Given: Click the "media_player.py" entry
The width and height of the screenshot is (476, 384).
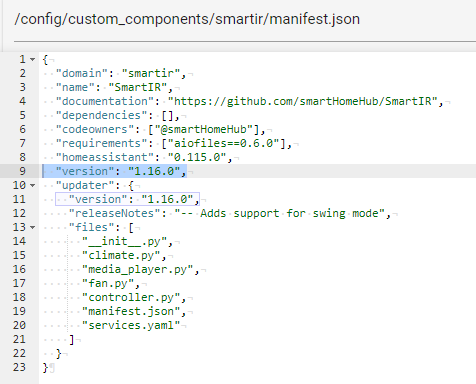Looking at the screenshot, I should [137, 269].
